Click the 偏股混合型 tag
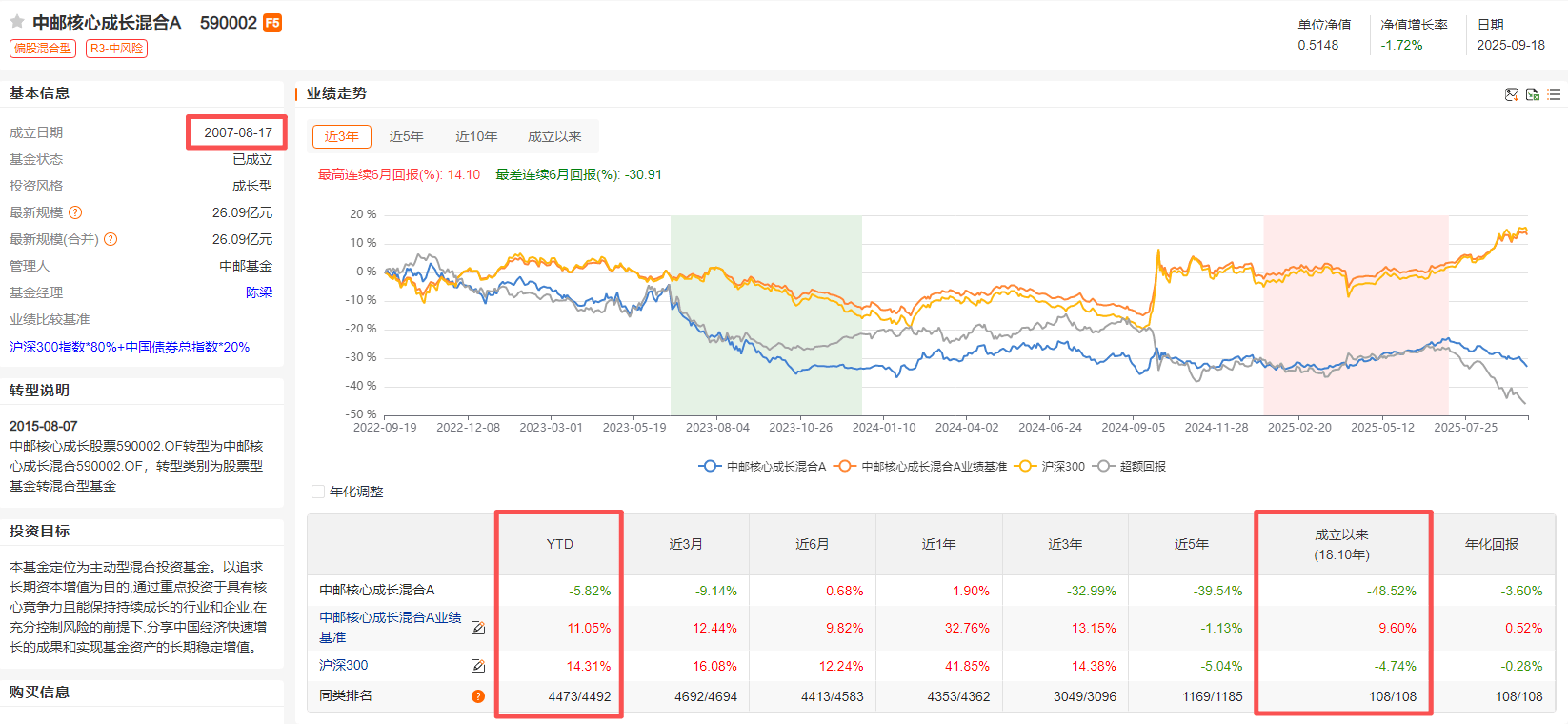Viewport: 1568px width, 724px height. coord(42,48)
